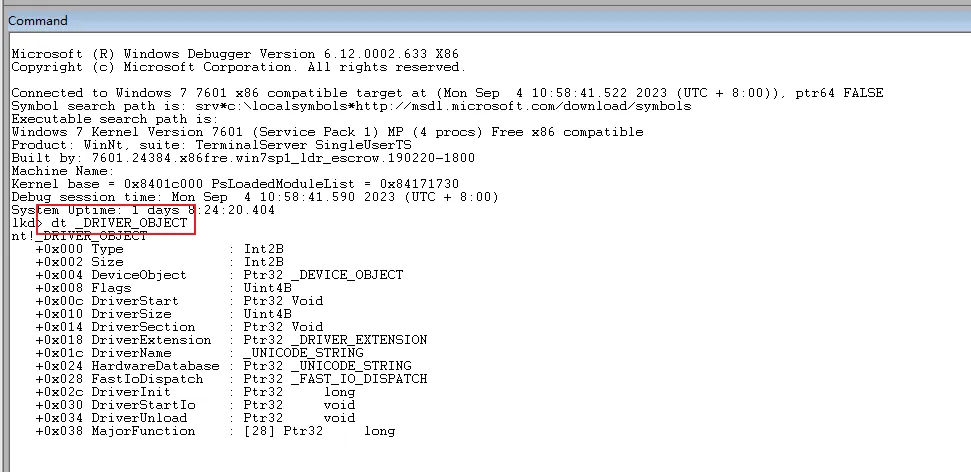
Task: Click the symbol search path line
Action: (350, 106)
